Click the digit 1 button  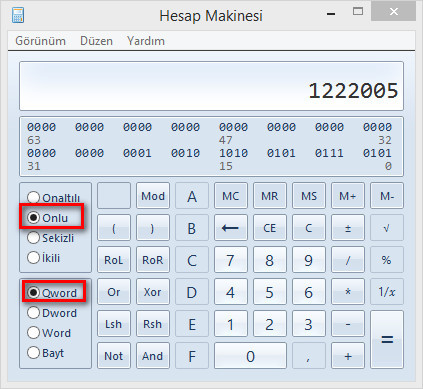point(231,324)
